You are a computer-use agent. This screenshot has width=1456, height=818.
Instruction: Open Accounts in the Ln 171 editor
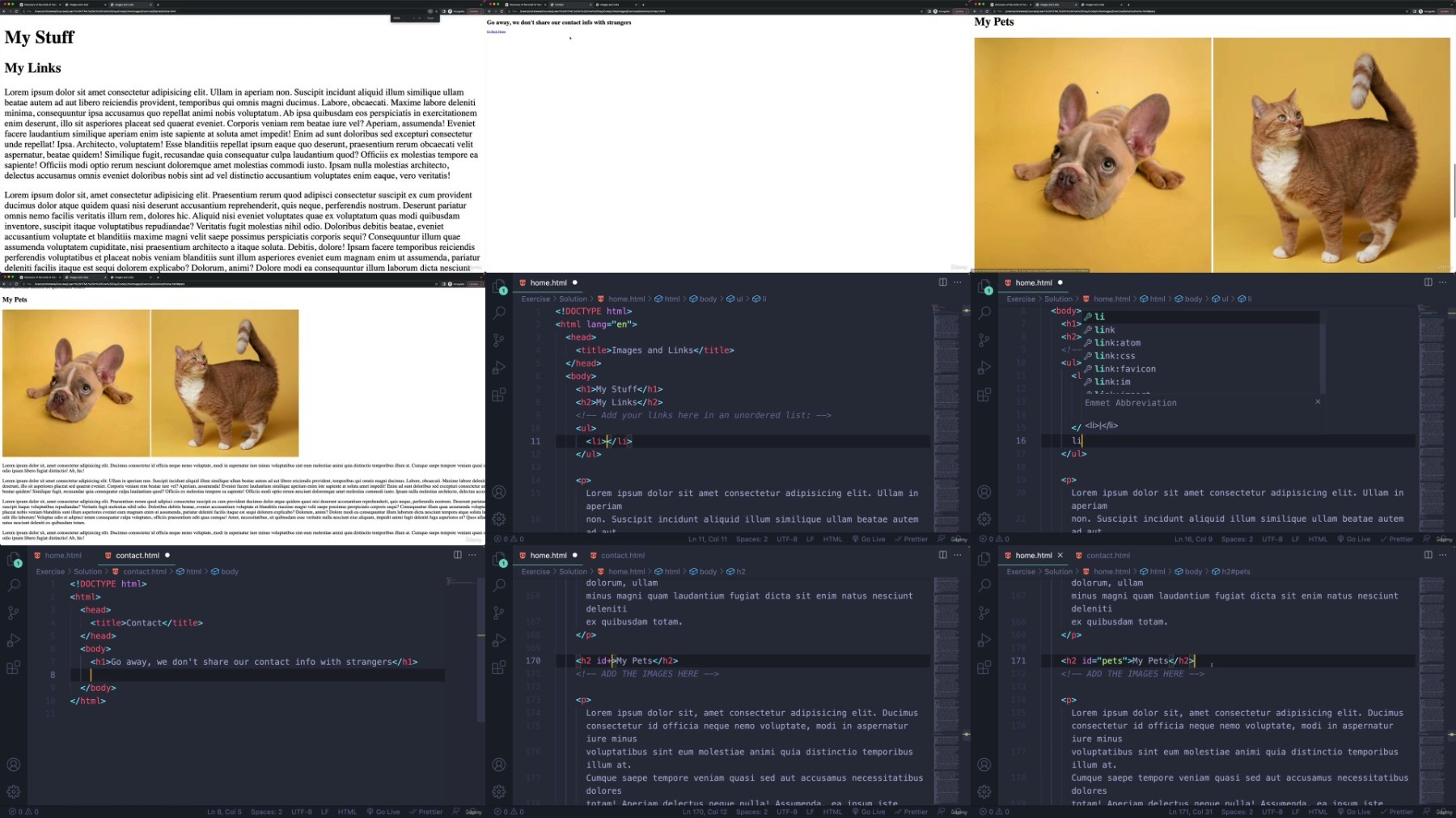tap(984, 765)
